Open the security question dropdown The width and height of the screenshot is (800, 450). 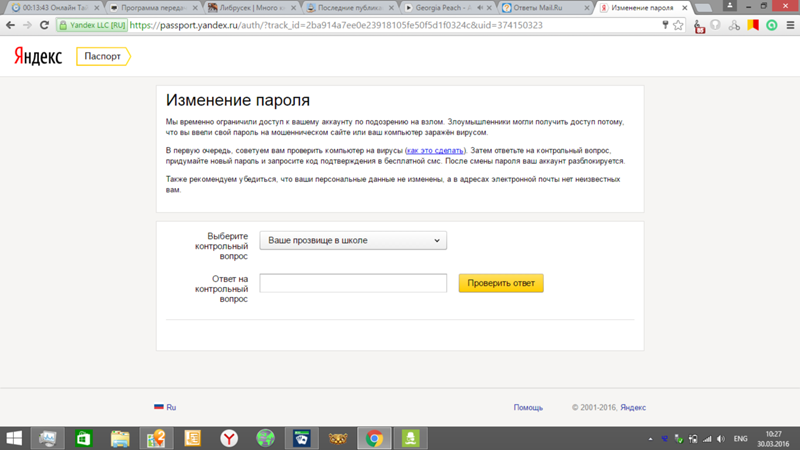pos(353,241)
